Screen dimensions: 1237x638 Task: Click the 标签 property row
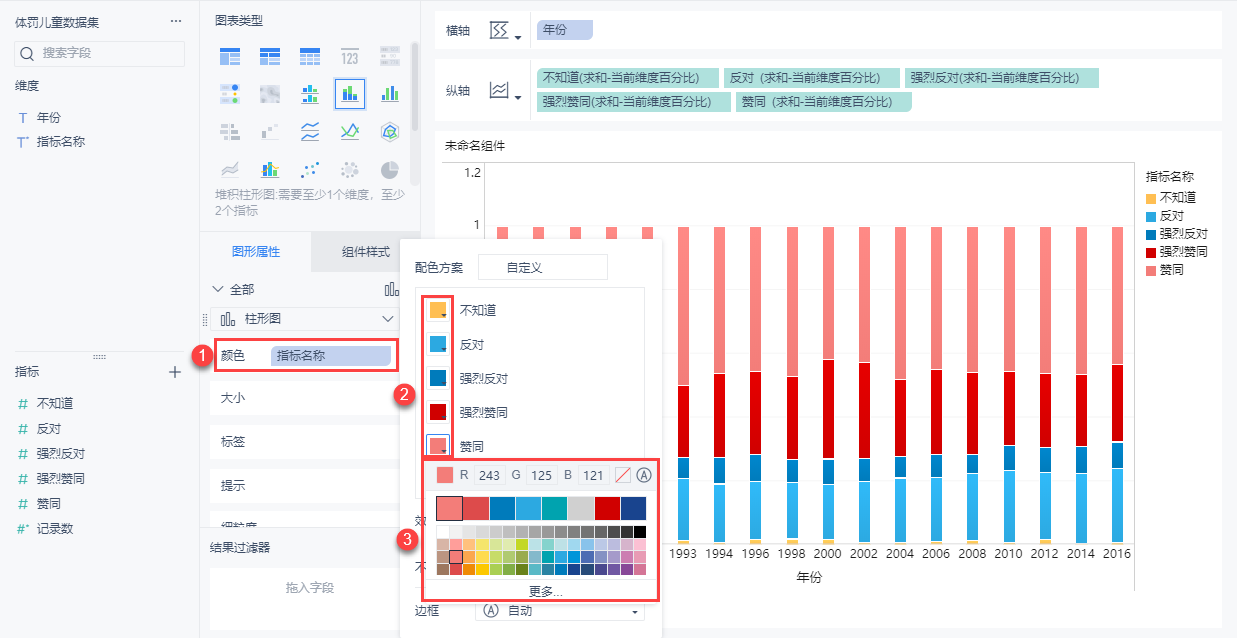pyautogui.click(x=305, y=441)
